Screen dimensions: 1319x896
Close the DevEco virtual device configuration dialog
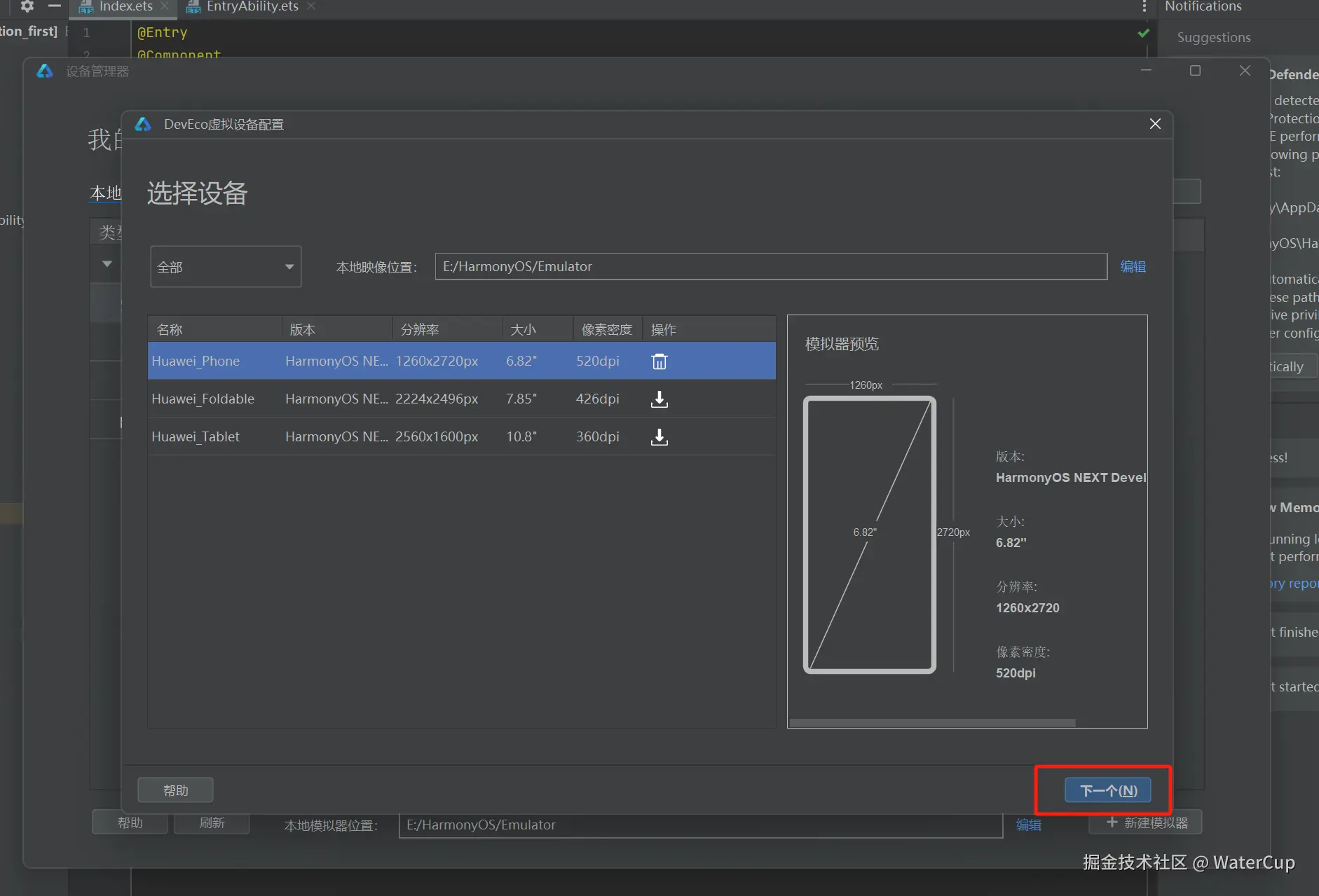pos(1155,124)
